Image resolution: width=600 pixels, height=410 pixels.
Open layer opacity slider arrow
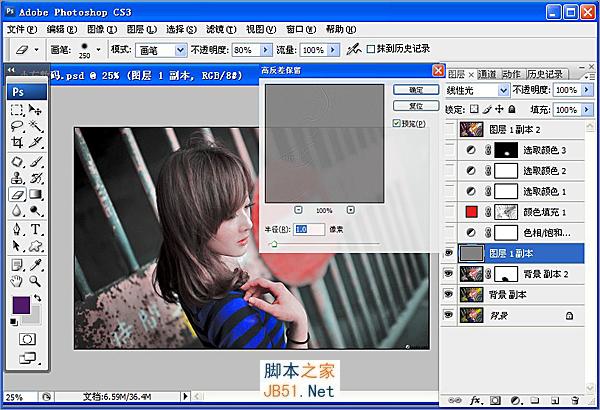[586, 90]
